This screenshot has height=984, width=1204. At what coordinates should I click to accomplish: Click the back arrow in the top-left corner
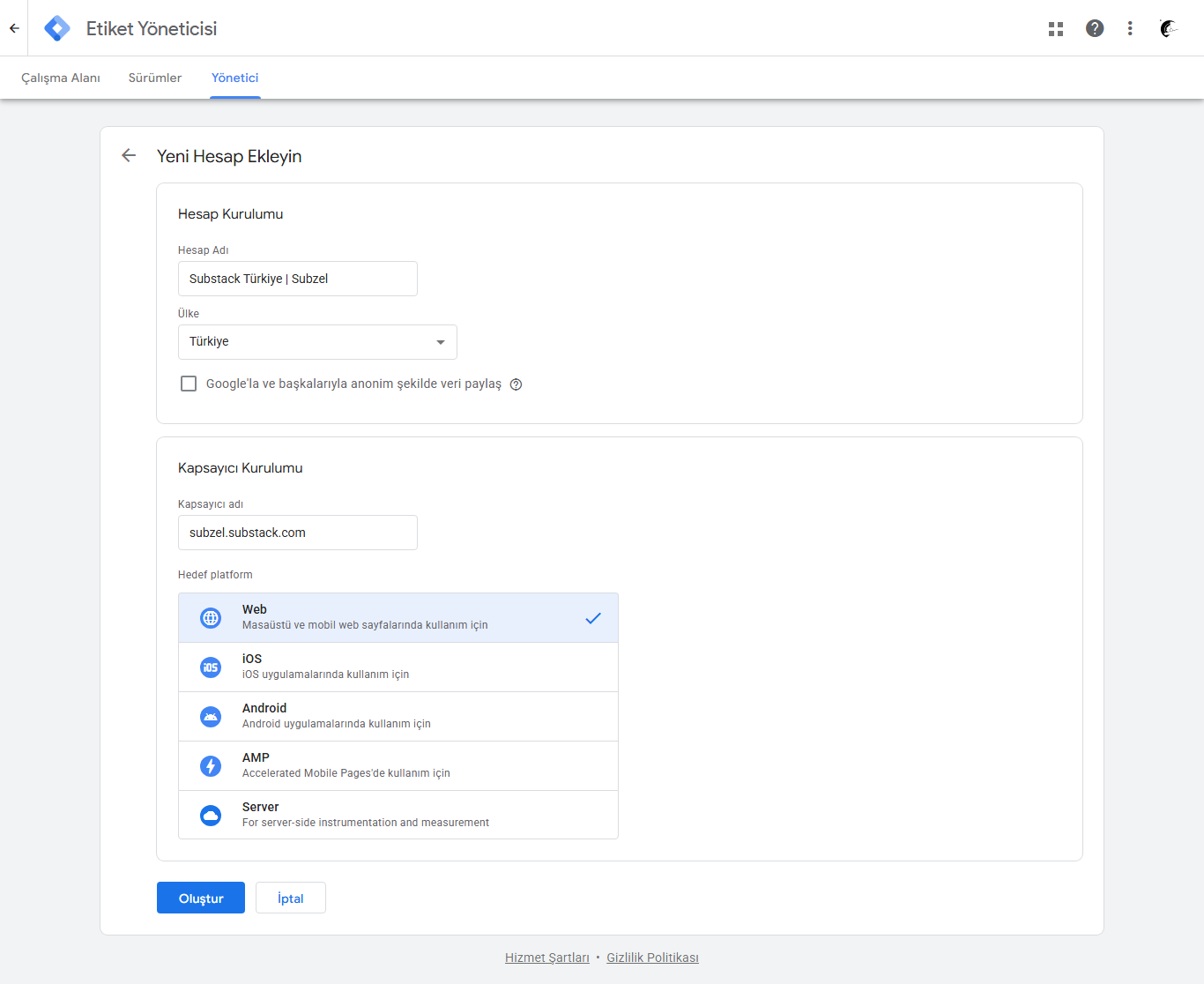[14, 28]
